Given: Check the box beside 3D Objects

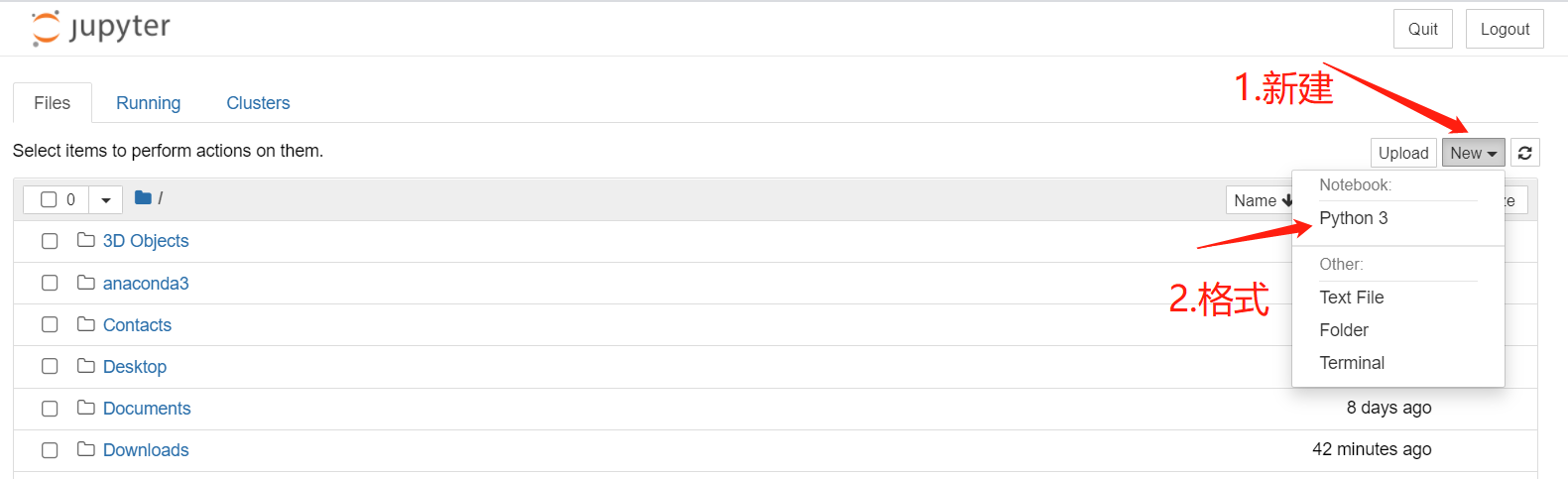Looking at the screenshot, I should 50,241.
